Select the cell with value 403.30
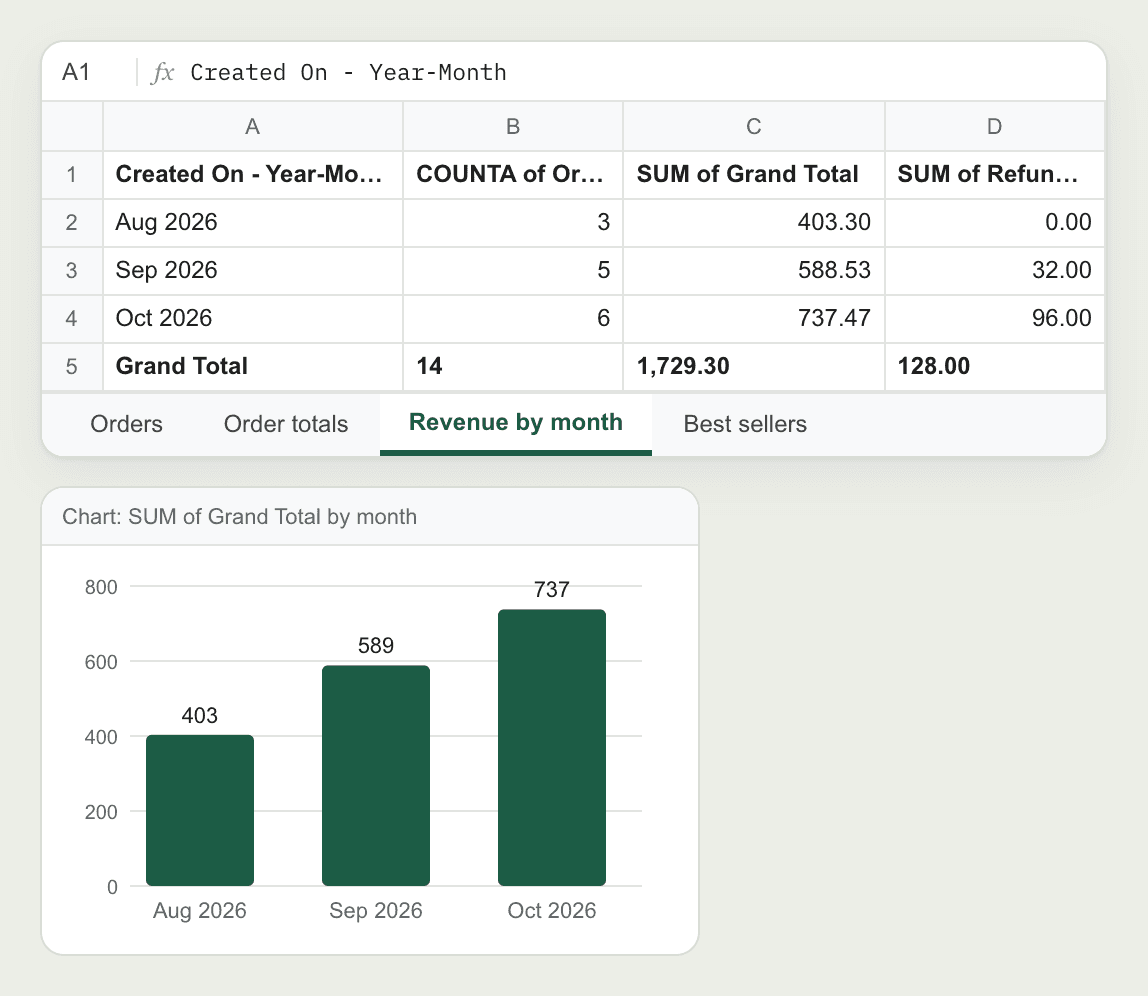 click(753, 223)
